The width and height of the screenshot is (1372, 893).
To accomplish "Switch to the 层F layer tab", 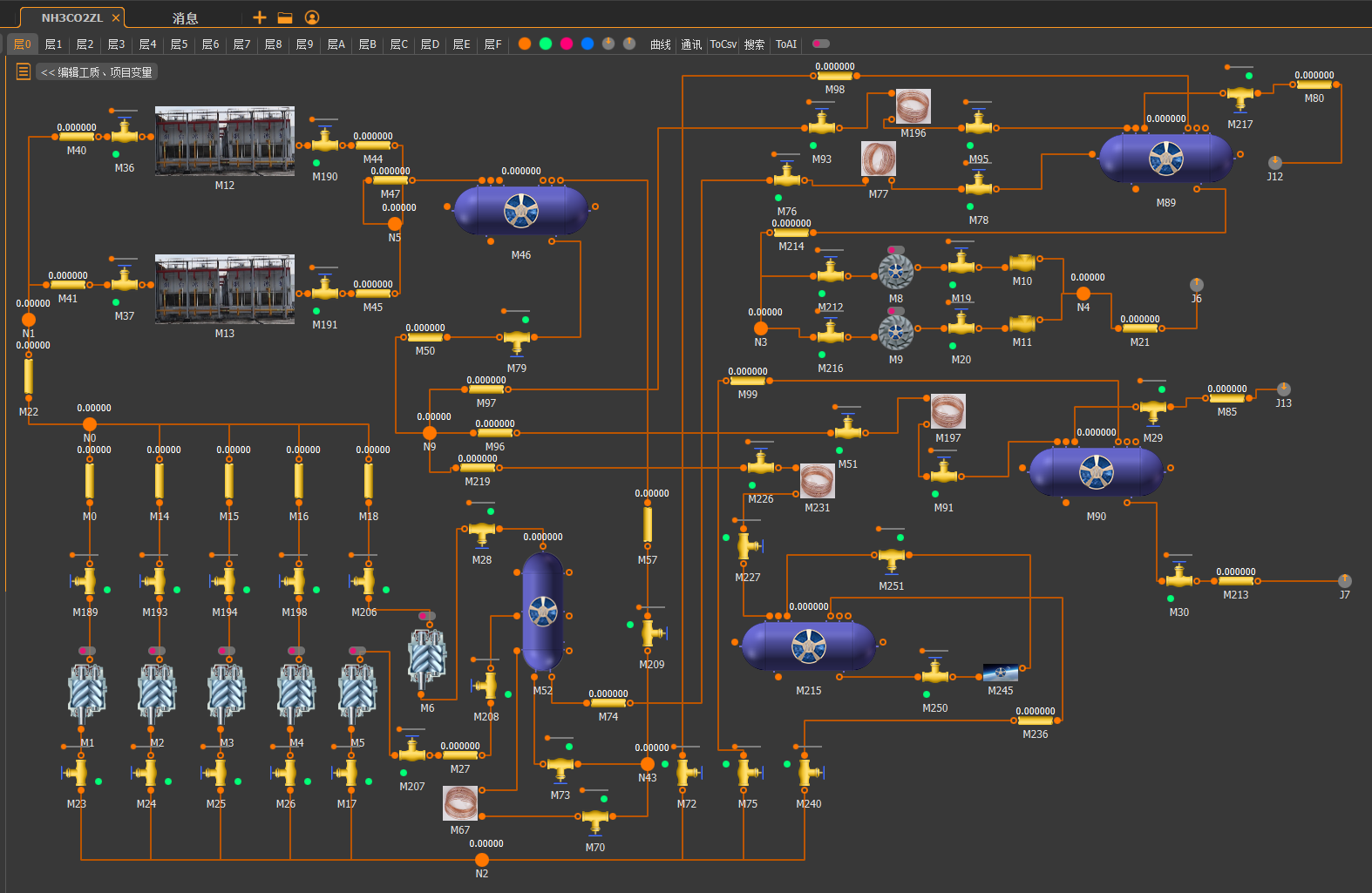I will coord(493,44).
